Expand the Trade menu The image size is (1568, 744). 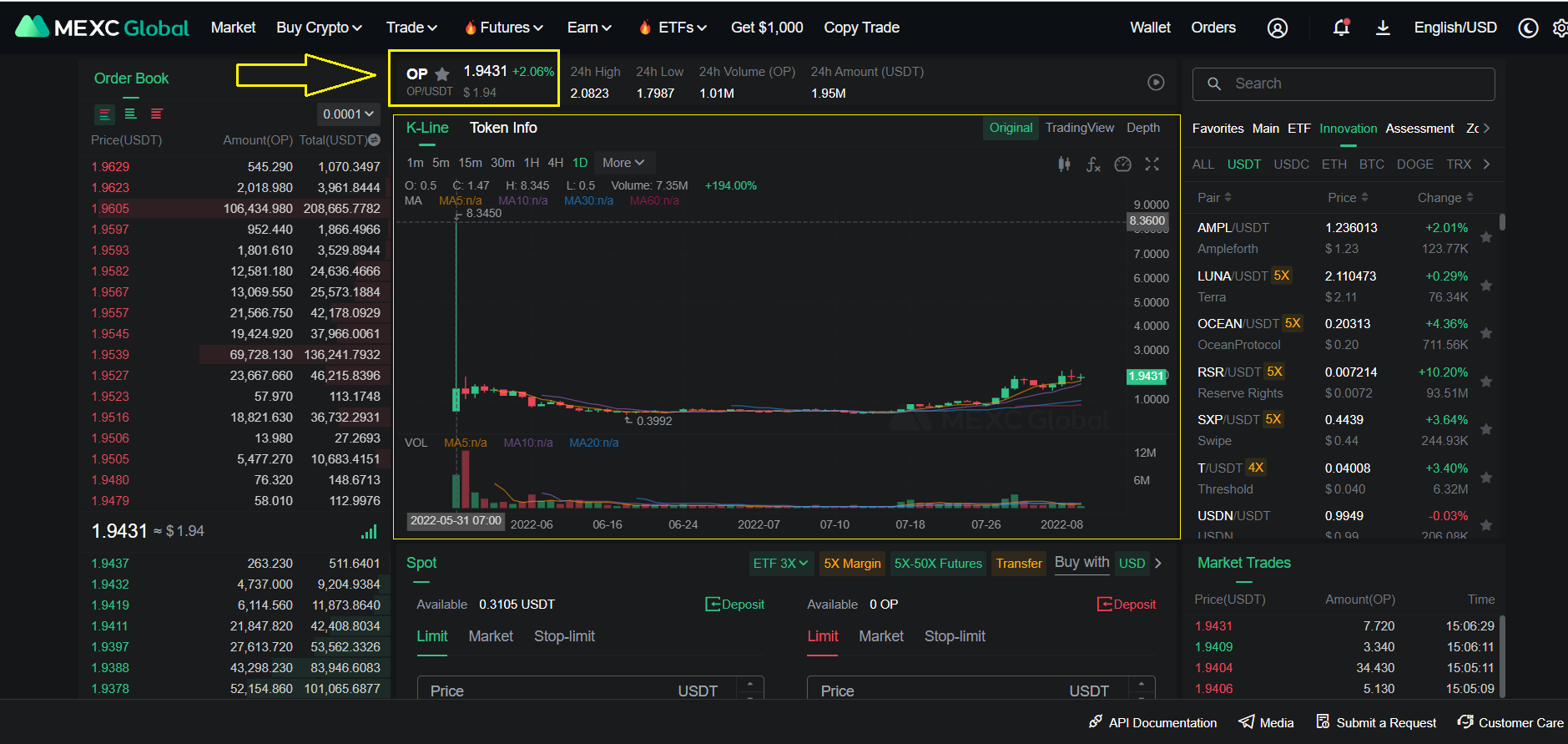(411, 28)
